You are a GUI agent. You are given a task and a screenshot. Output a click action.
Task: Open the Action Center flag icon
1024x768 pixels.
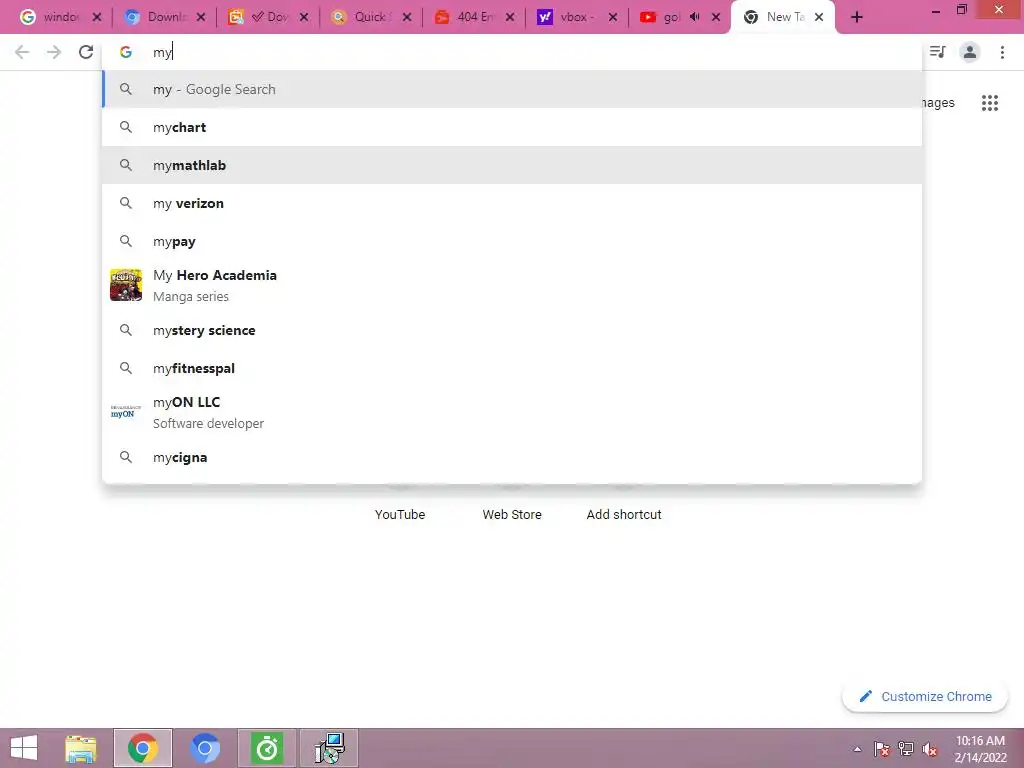(x=882, y=749)
